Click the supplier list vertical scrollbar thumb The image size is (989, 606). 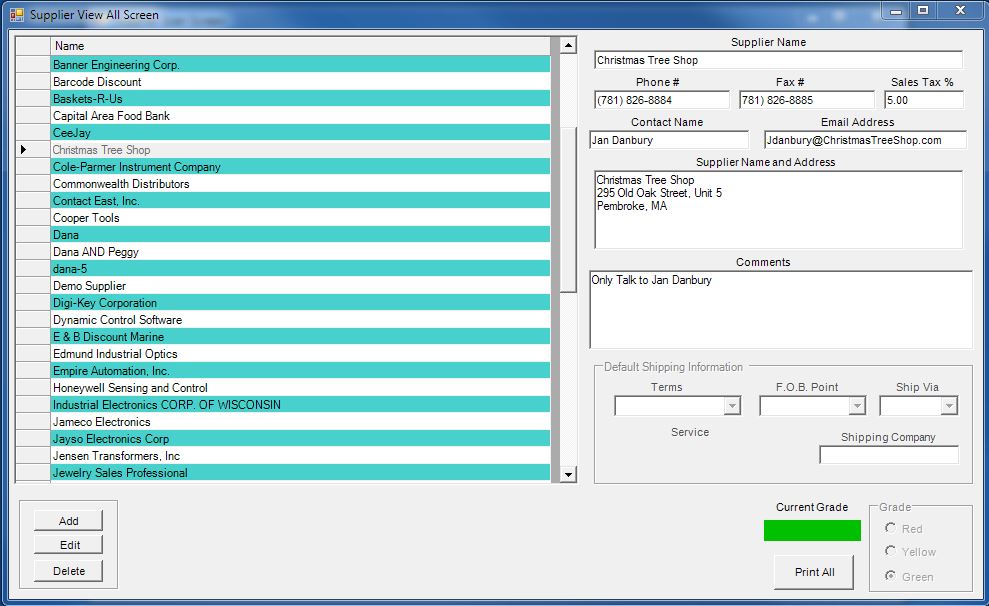[568, 210]
